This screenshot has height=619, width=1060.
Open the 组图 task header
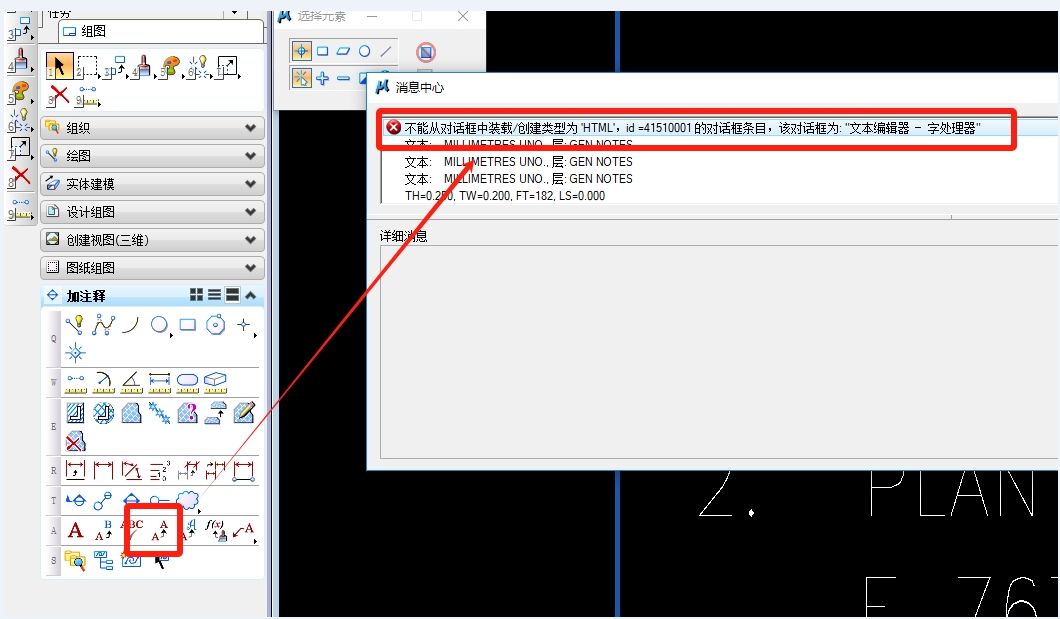[x=161, y=31]
